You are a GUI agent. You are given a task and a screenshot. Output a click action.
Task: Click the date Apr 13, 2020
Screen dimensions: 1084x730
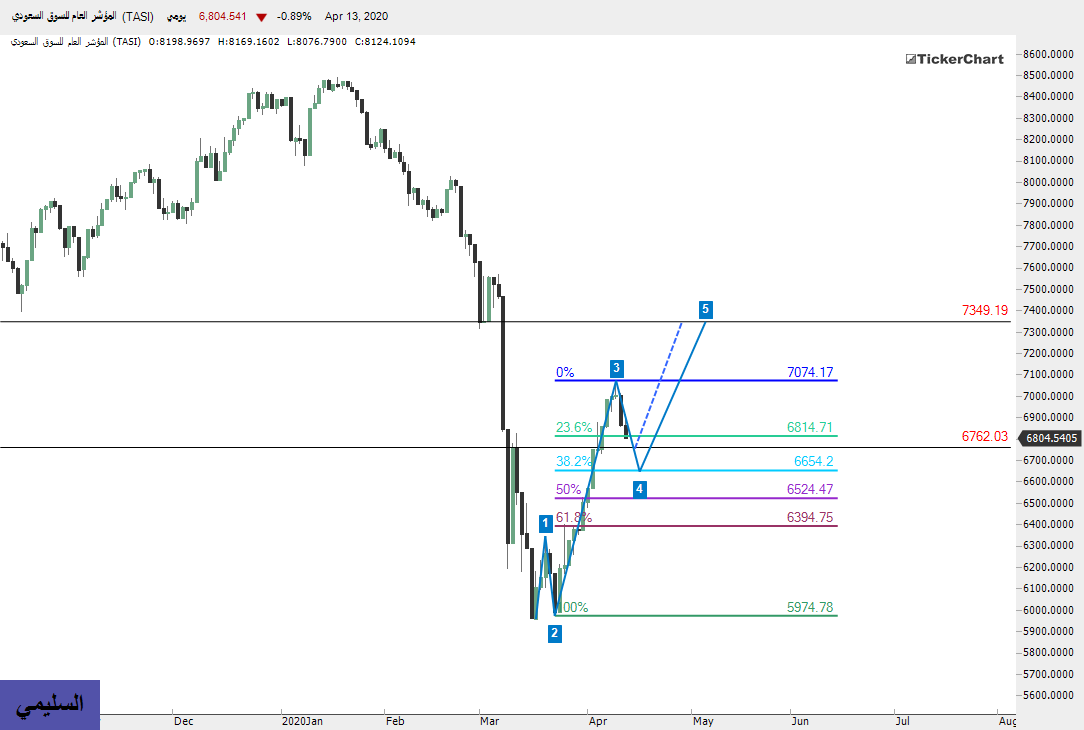(x=356, y=16)
